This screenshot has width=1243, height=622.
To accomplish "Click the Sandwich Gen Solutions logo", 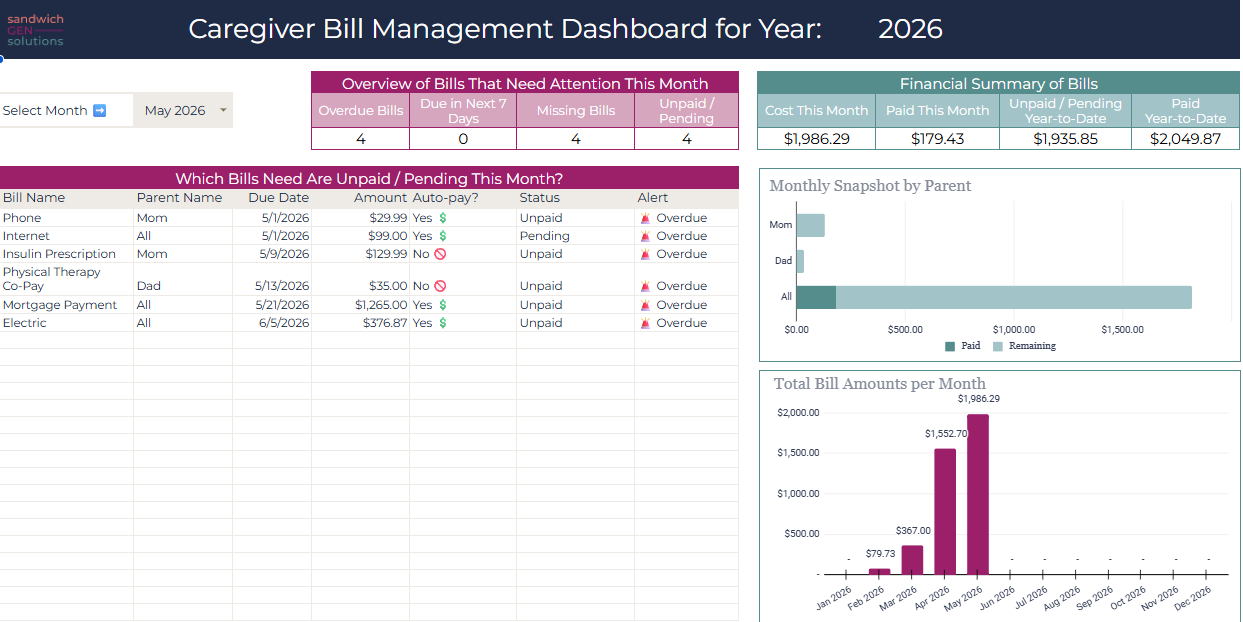I will [x=35, y=30].
